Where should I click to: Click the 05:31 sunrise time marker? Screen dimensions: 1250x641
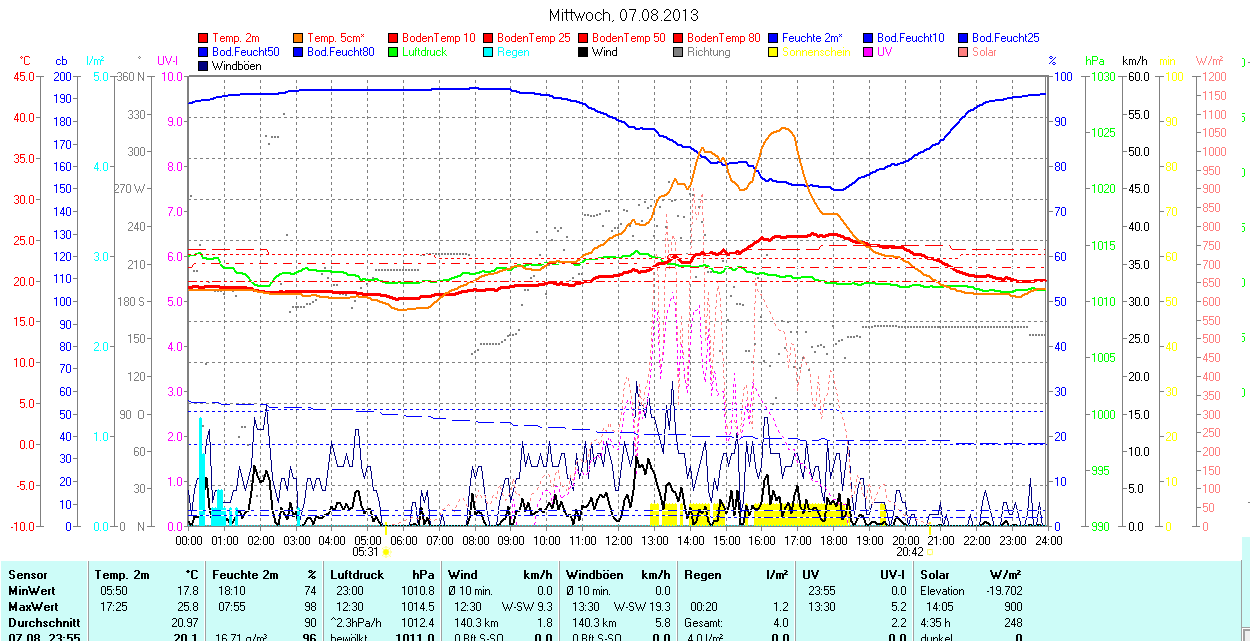(x=366, y=551)
